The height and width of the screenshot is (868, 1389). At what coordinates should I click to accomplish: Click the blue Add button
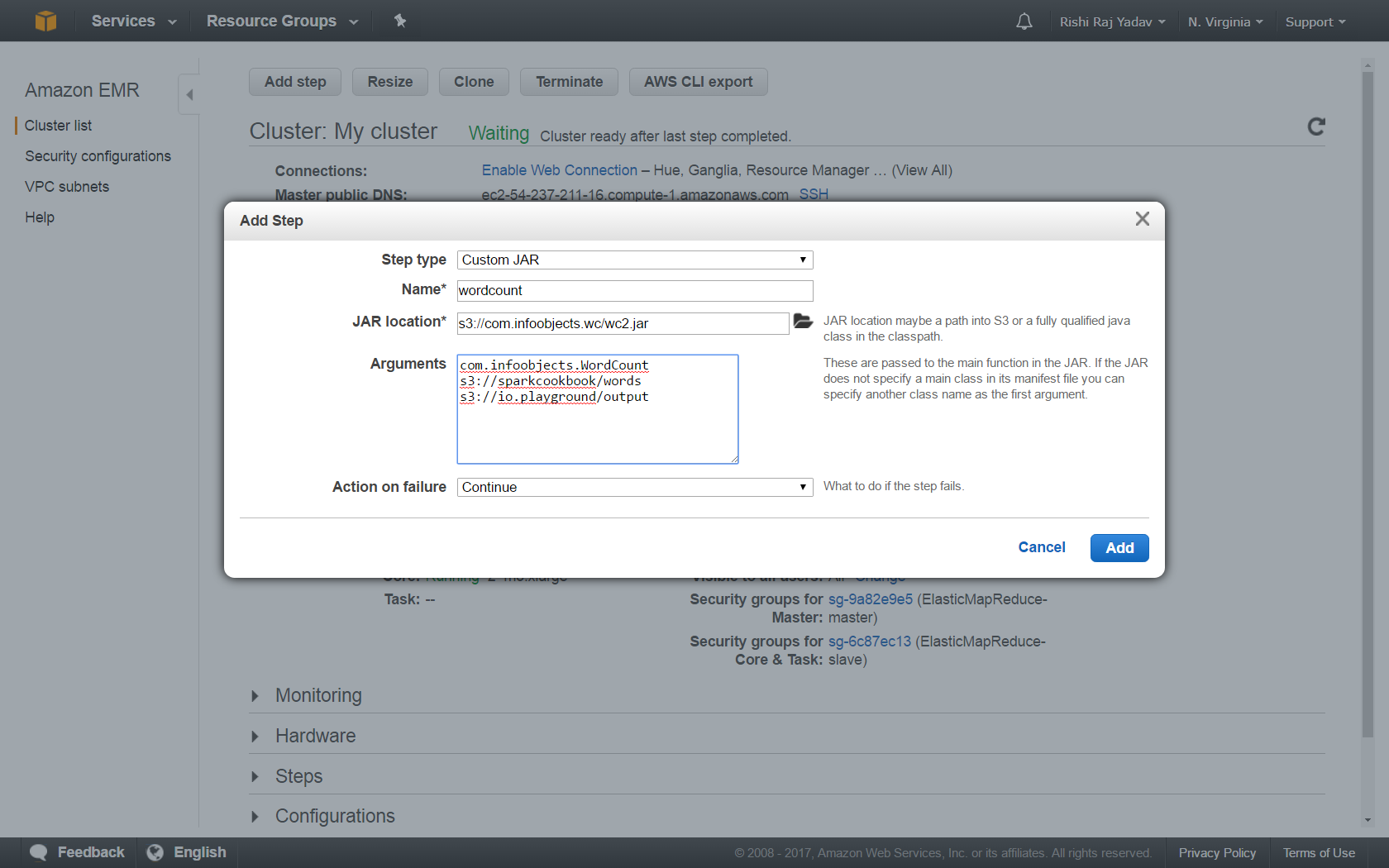[x=1119, y=548]
